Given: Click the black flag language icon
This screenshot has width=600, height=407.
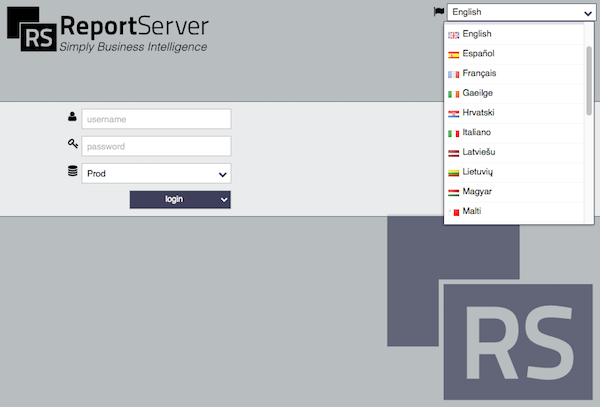Looking at the screenshot, I should [x=439, y=12].
